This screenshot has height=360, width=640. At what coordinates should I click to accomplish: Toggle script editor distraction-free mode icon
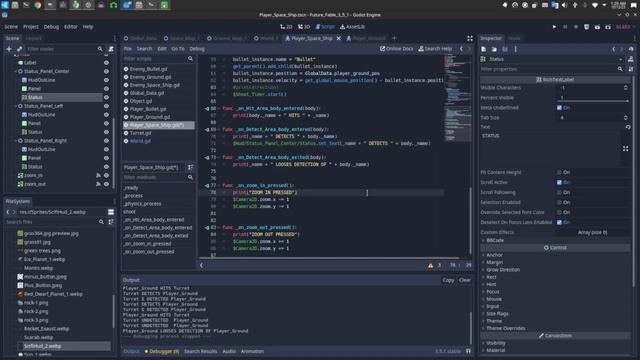pos(470,38)
